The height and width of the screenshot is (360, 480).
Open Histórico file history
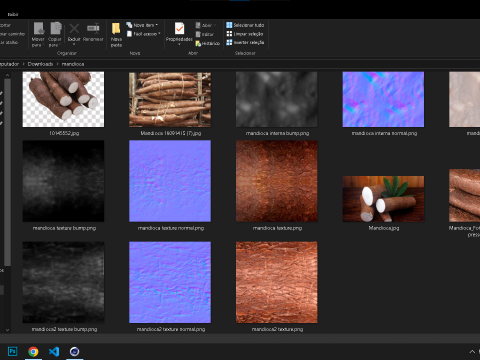[x=208, y=43]
